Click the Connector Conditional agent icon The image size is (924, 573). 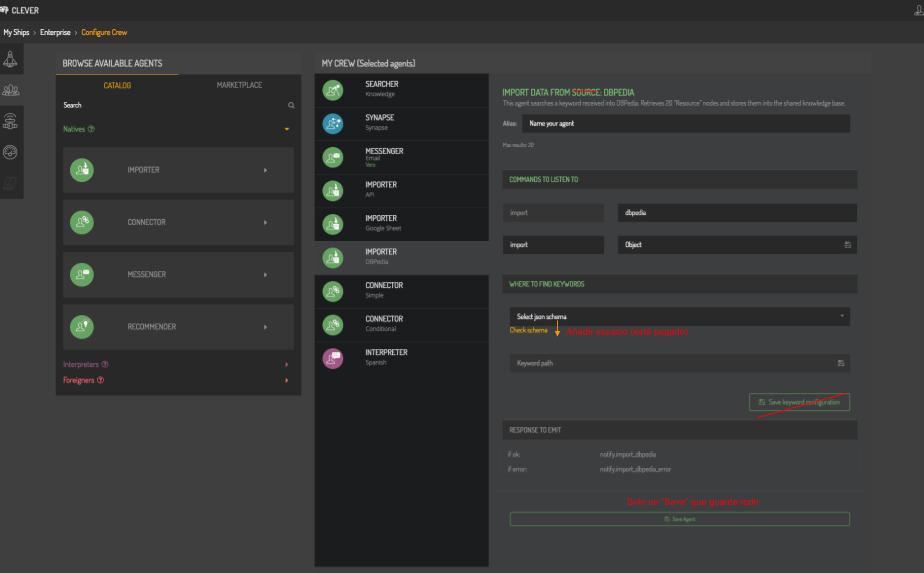pyautogui.click(x=333, y=323)
